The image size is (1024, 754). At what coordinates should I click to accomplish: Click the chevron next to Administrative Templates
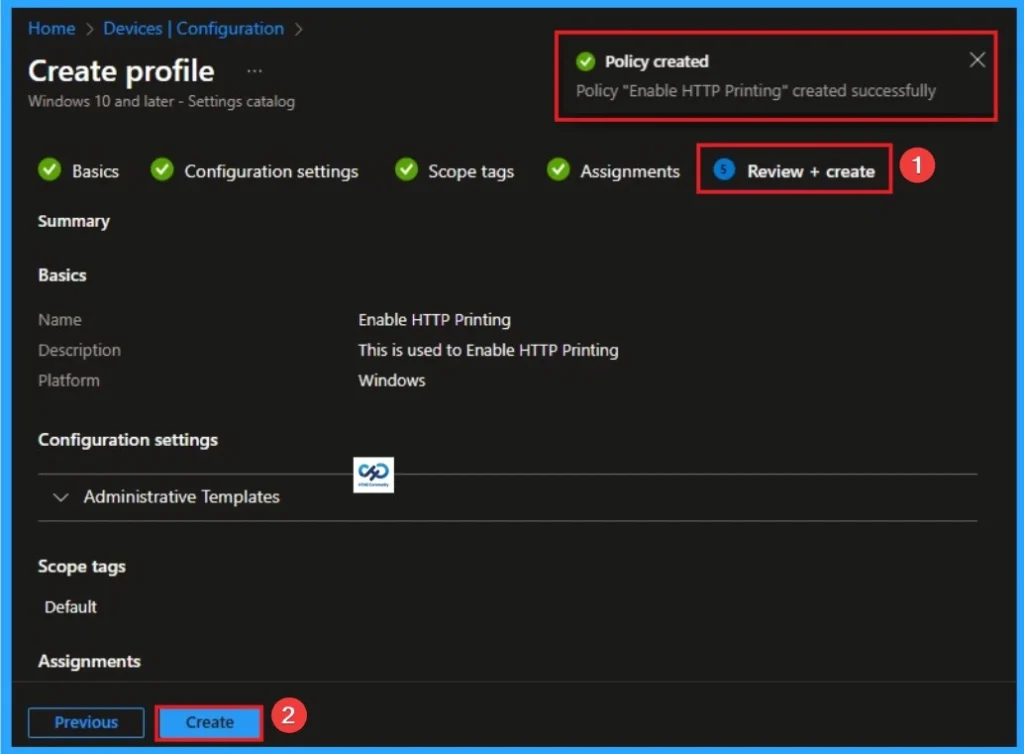tap(60, 497)
